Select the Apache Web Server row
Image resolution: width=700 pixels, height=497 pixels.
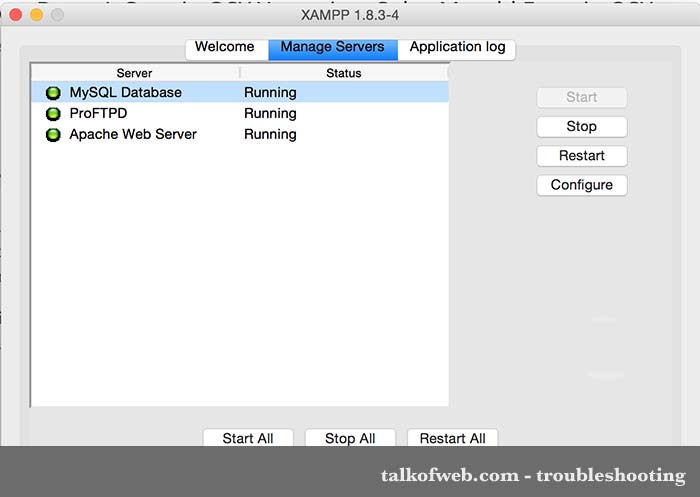(x=240, y=134)
